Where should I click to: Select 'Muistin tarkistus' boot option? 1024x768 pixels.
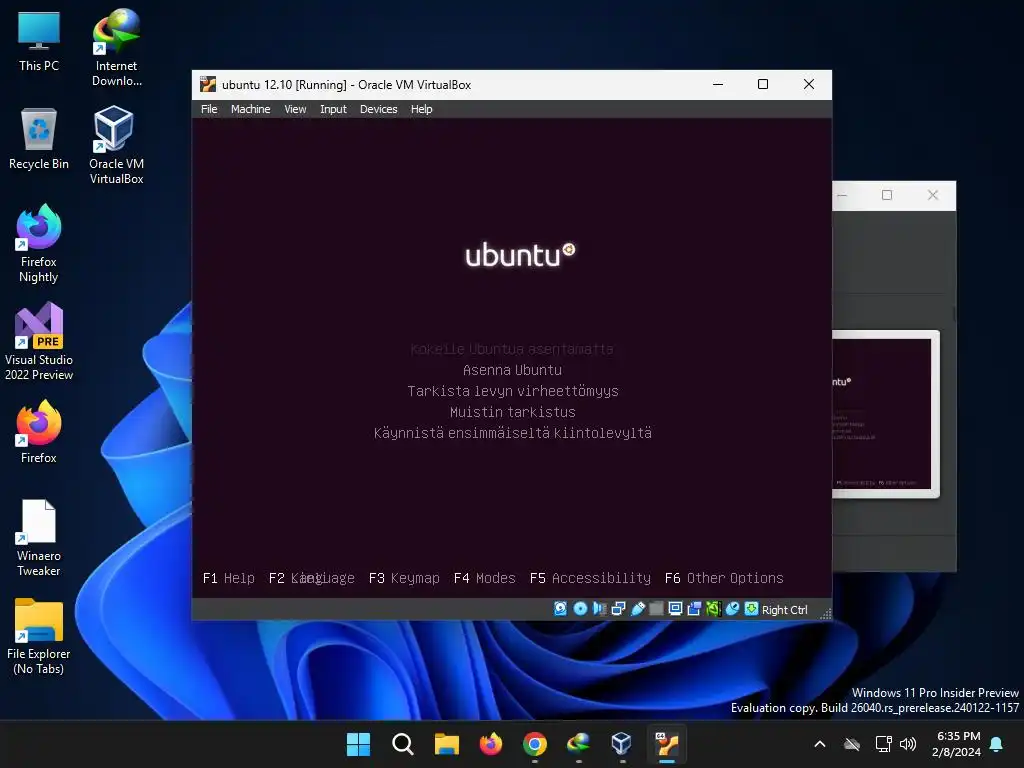[513, 412]
